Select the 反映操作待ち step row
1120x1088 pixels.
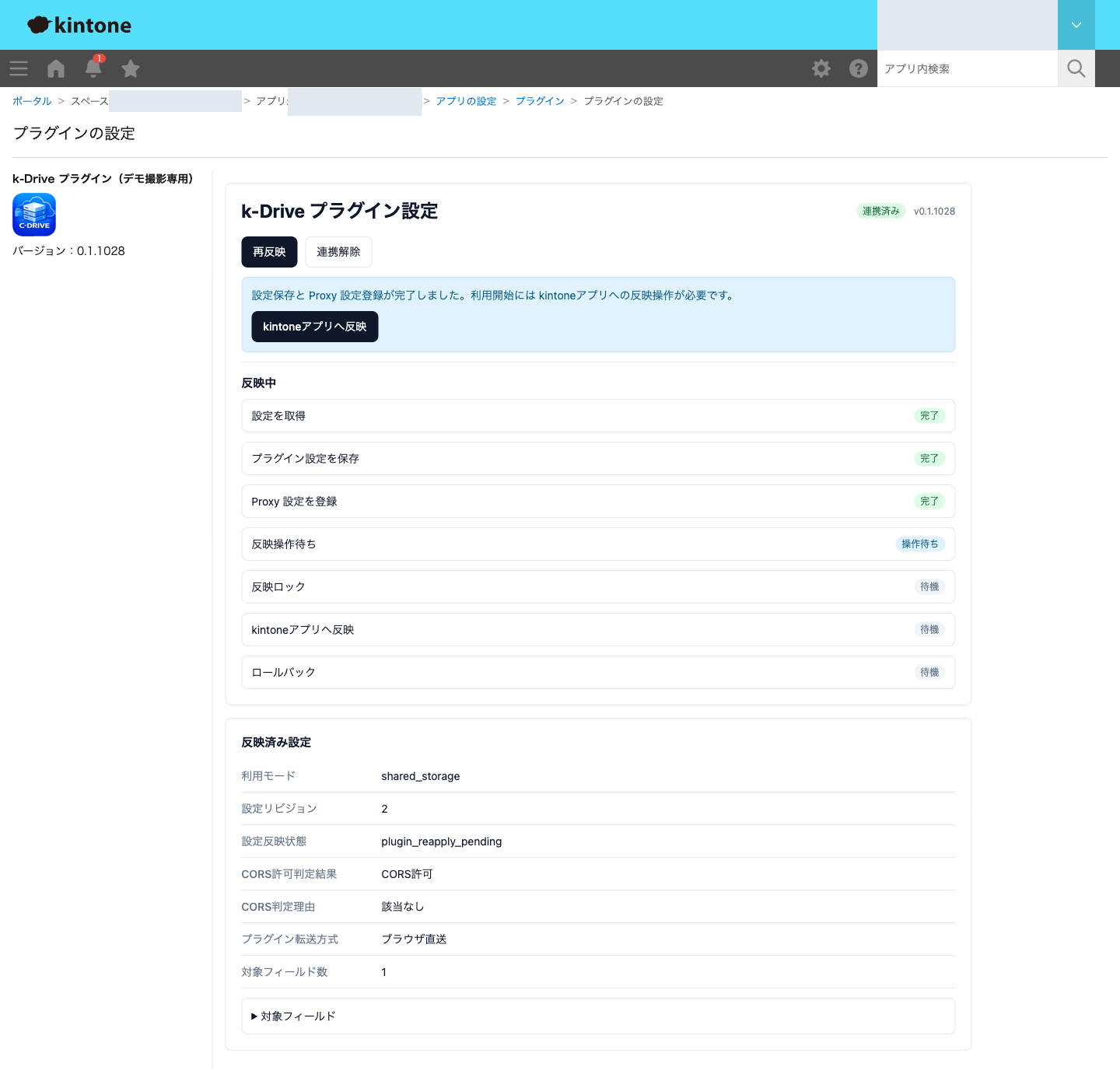click(598, 544)
